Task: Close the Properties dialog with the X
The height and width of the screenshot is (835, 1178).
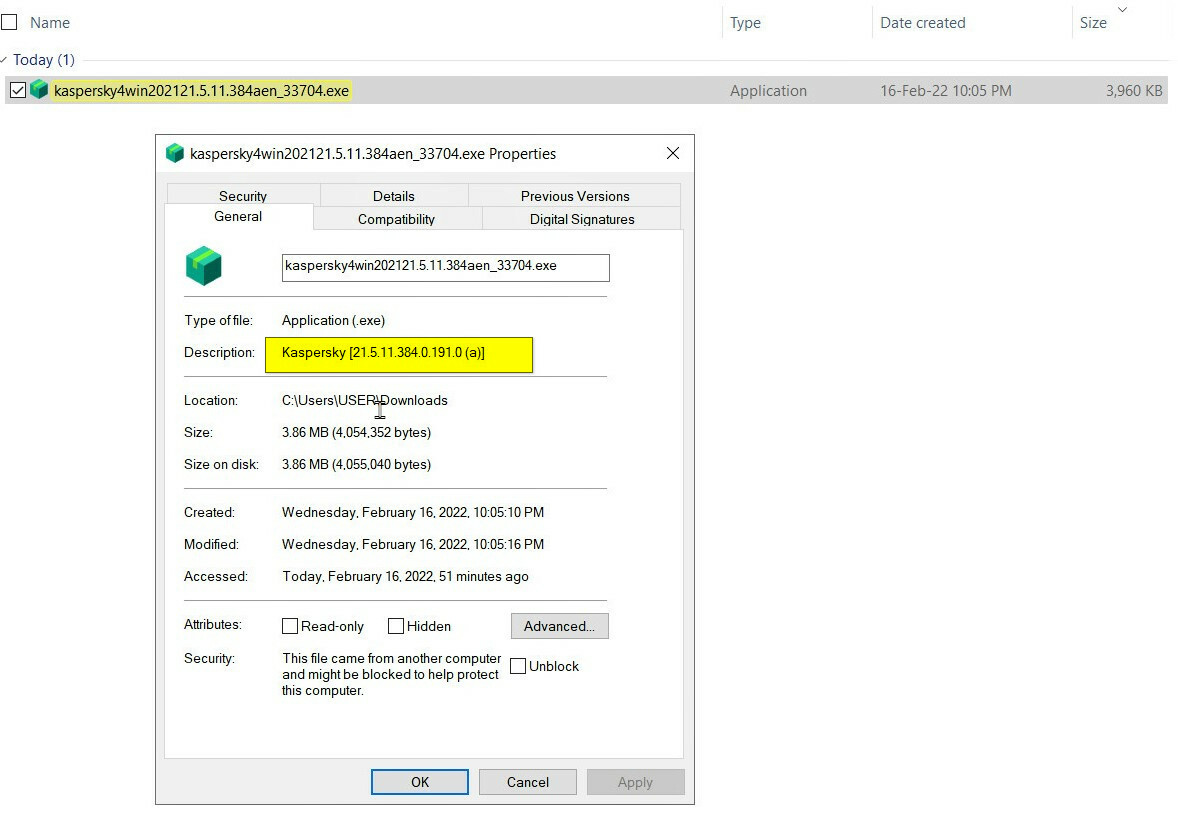Action: (x=672, y=153)
